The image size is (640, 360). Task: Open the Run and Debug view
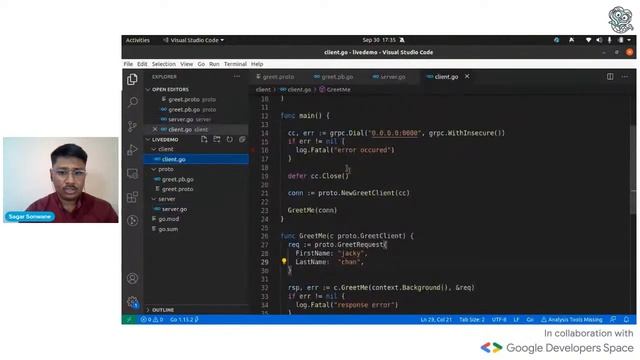click(132, 150)
